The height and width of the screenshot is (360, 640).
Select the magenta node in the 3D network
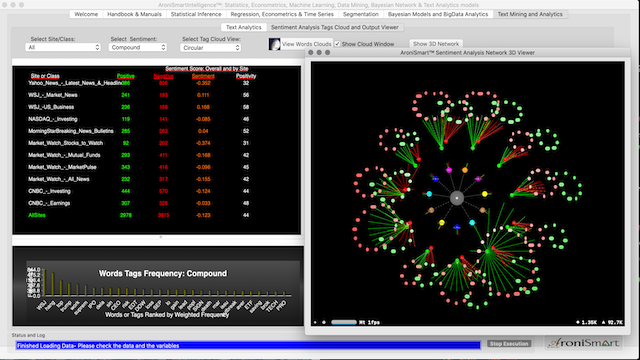[449, 170]
